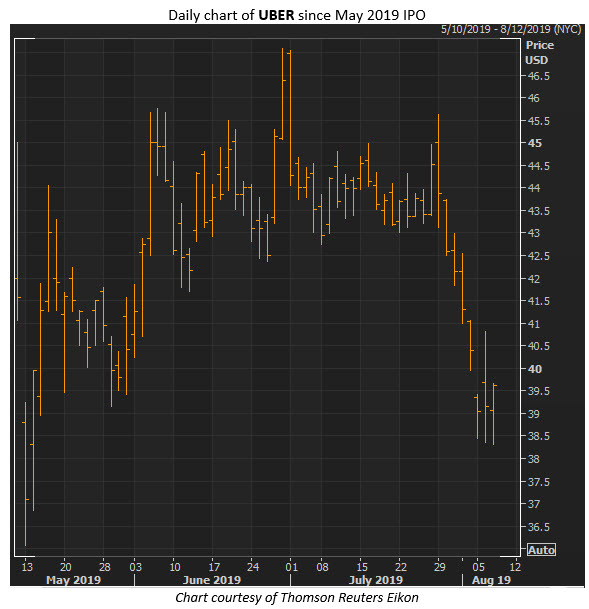Click the date tick 28 in May

[x=104, y=567]
